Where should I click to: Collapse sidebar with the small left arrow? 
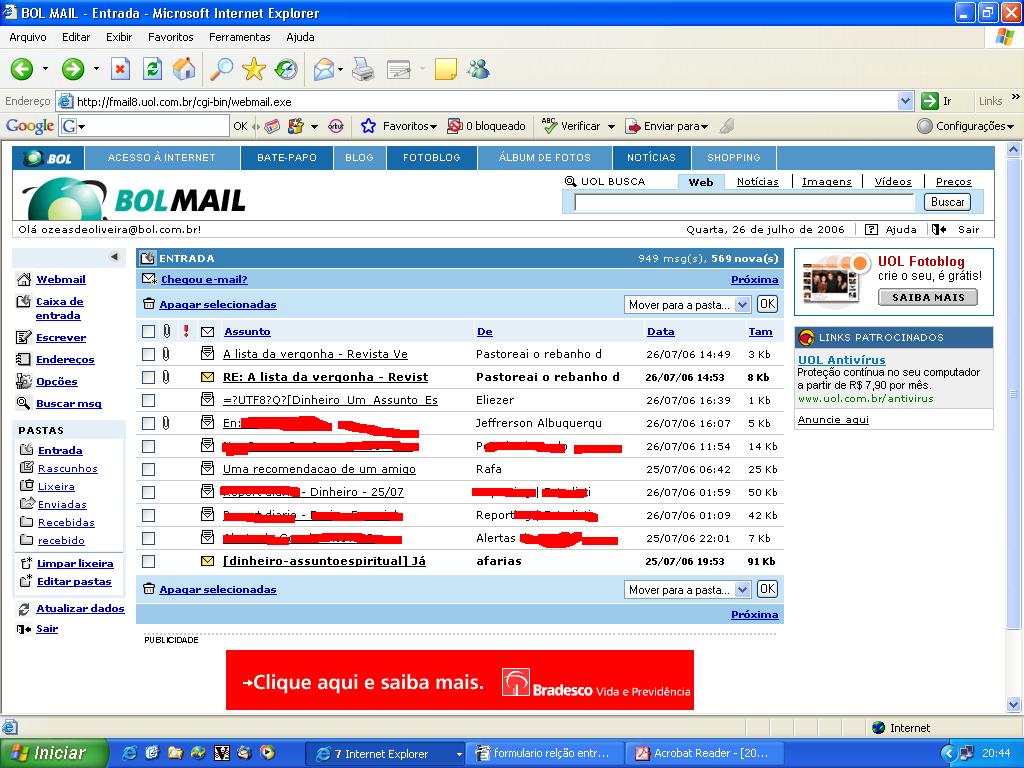click(x=114, y=257)
